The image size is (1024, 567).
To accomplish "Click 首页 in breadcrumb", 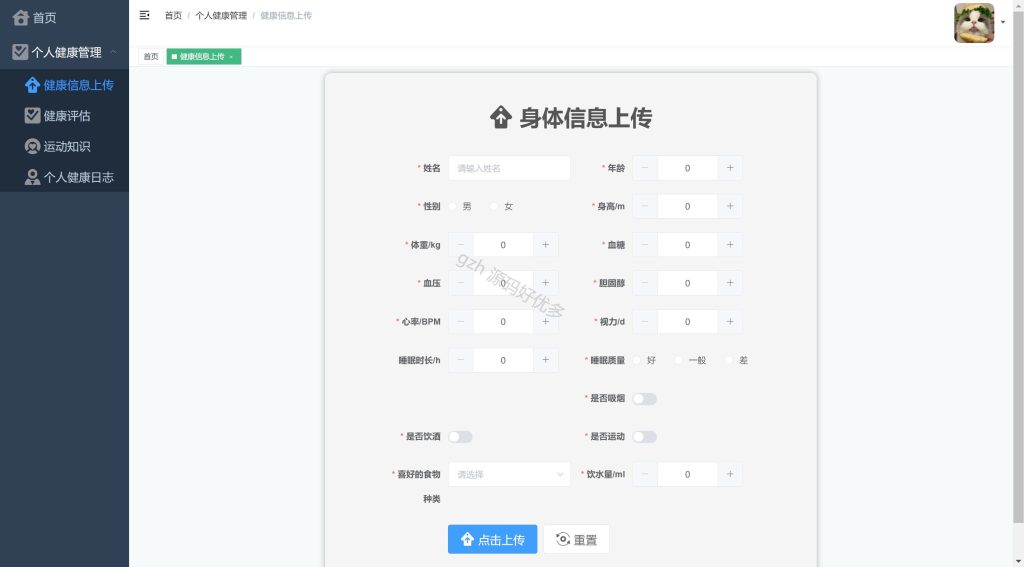I will 173,16.
